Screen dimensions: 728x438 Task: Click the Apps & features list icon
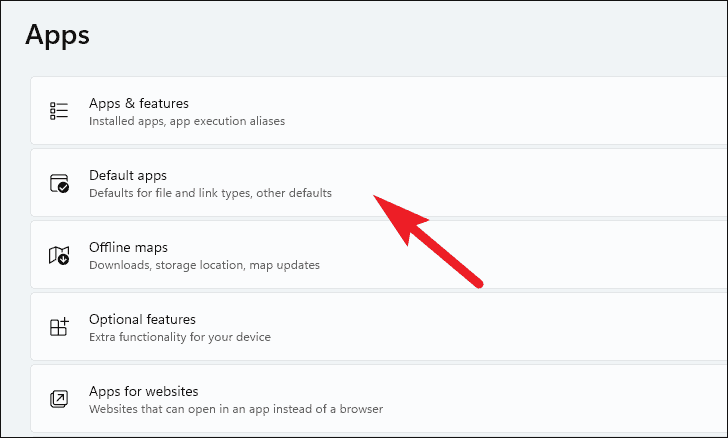(59, 111)
